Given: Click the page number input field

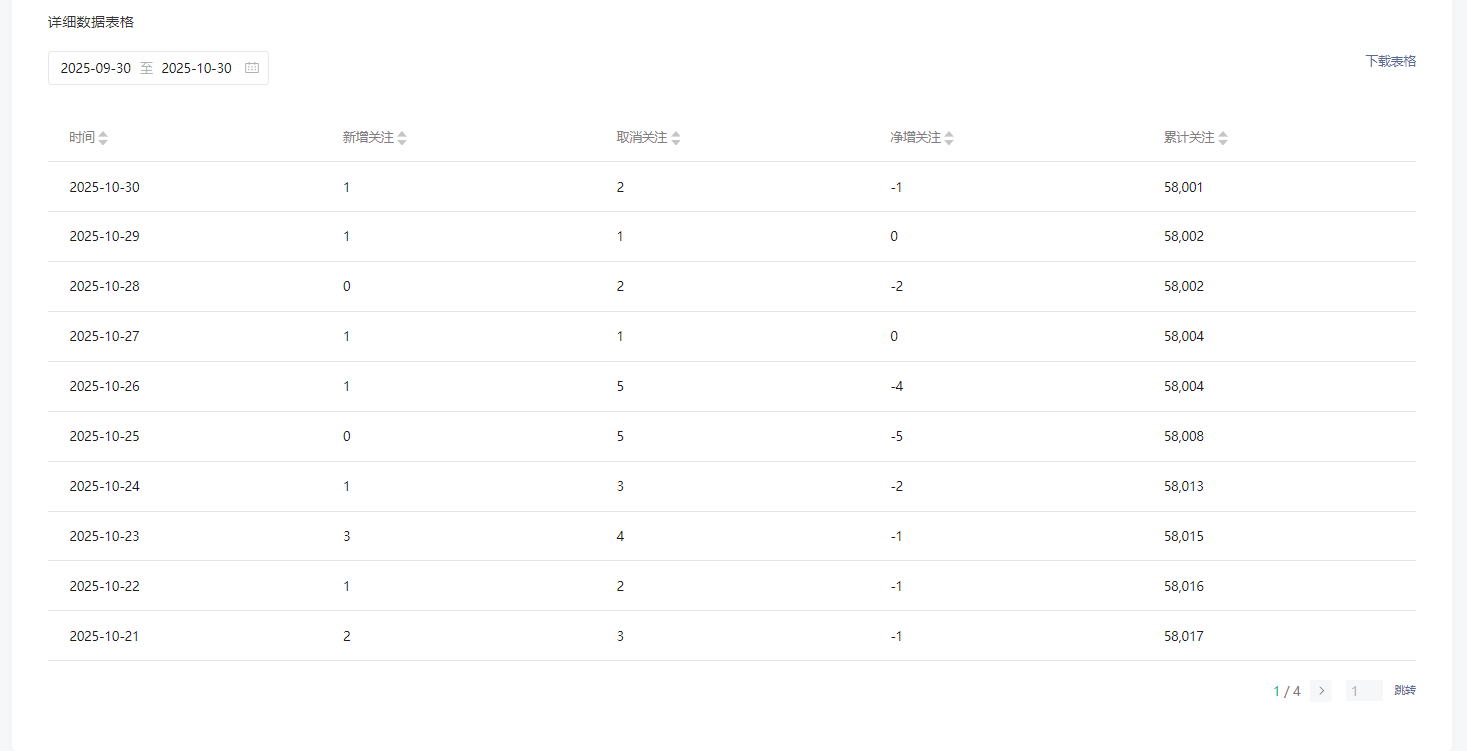Looking at the screenshot, I should tap(1363, 691).
